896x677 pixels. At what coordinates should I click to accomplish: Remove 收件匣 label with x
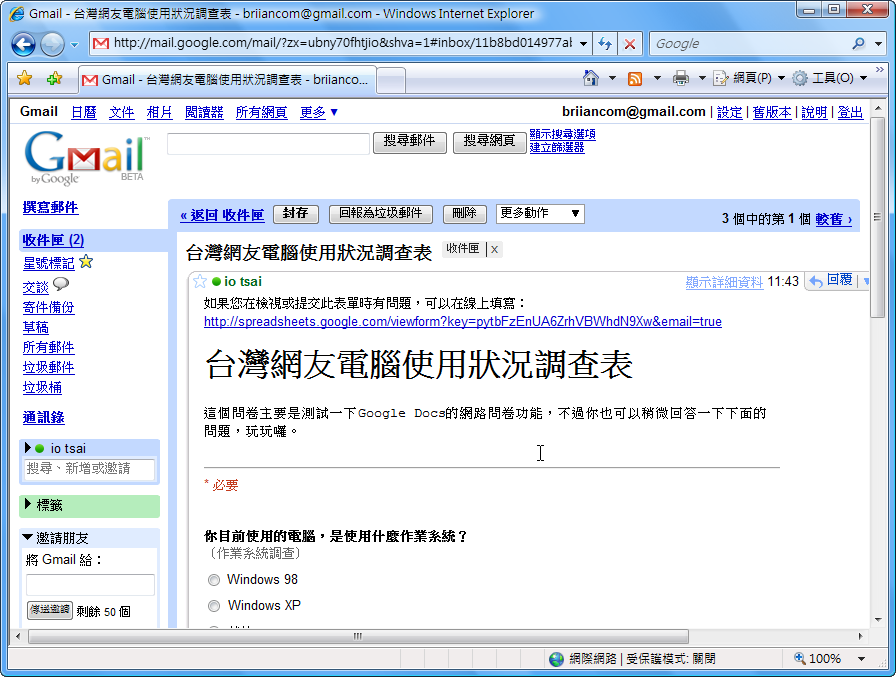click(x=494, y=250)
